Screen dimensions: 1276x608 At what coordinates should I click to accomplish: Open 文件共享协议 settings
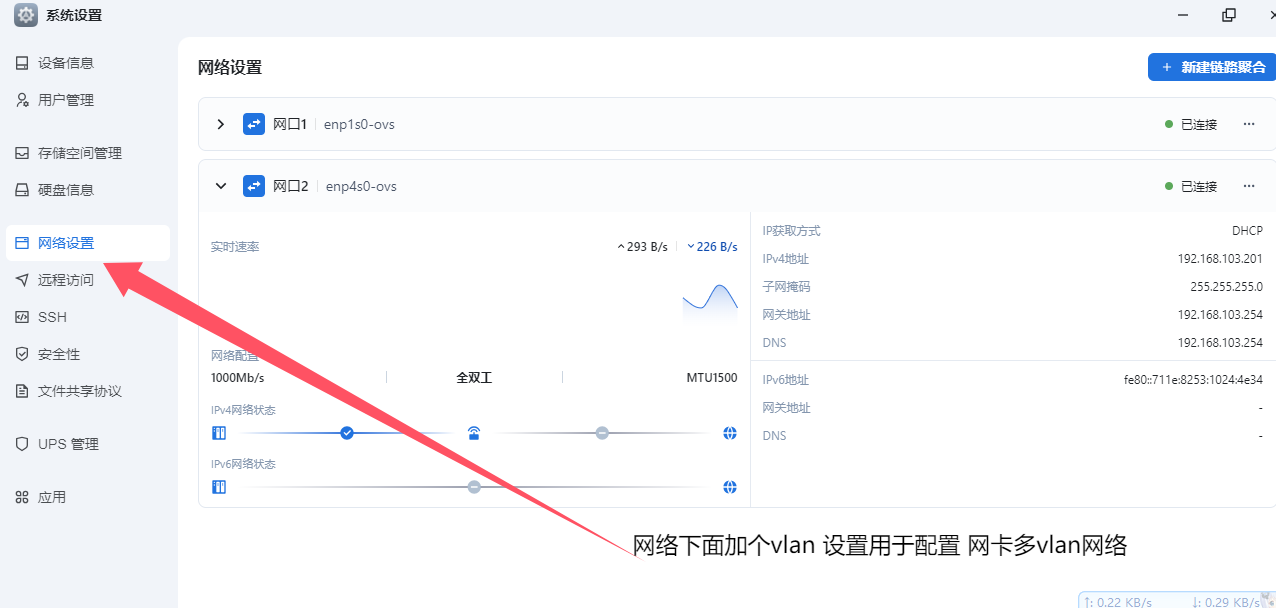[88, 391]
